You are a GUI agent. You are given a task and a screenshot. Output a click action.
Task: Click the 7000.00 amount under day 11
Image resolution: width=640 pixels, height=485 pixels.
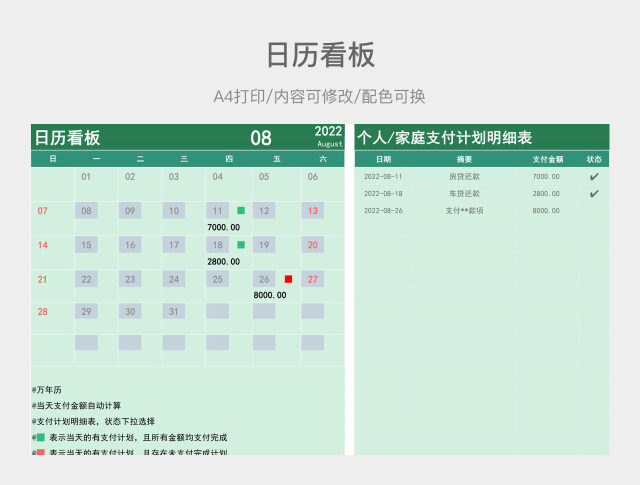point(223,228)
